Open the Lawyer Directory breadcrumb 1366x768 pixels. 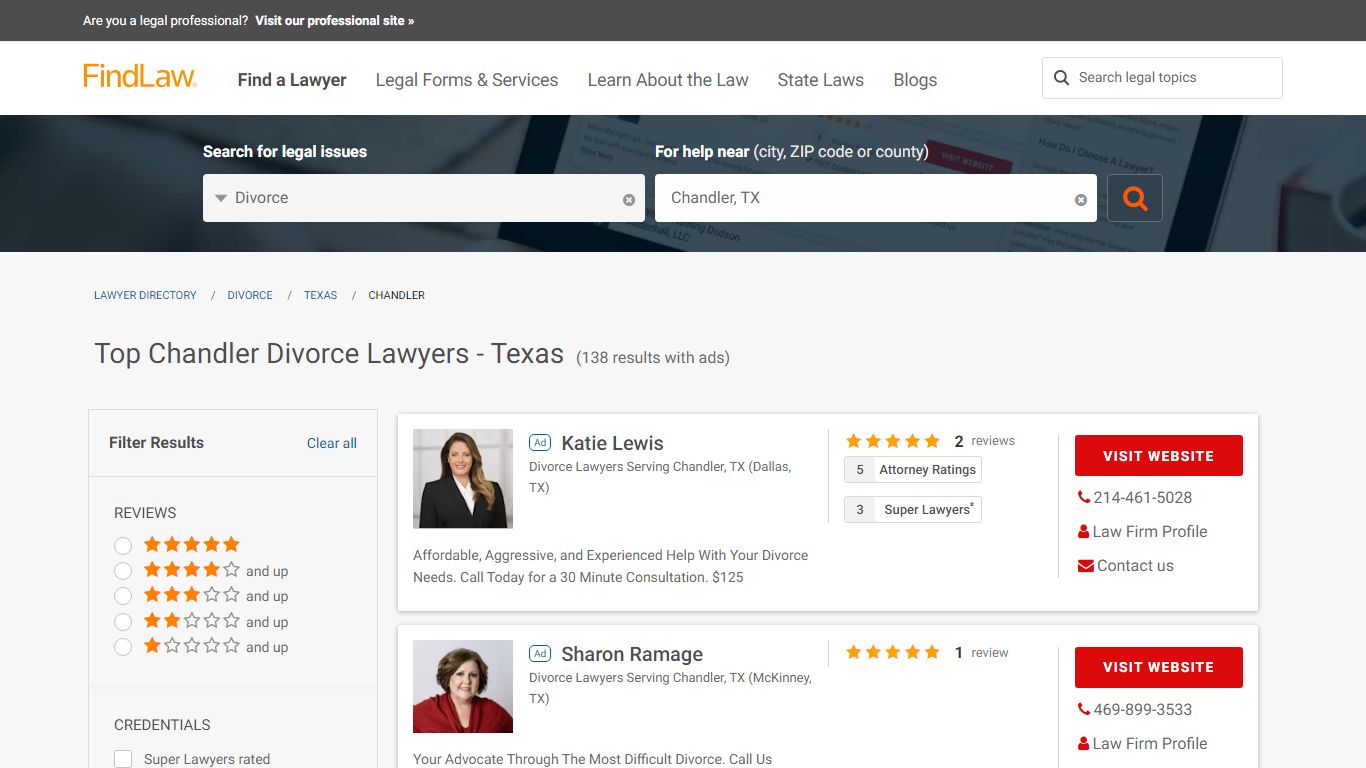coord(145,295)
